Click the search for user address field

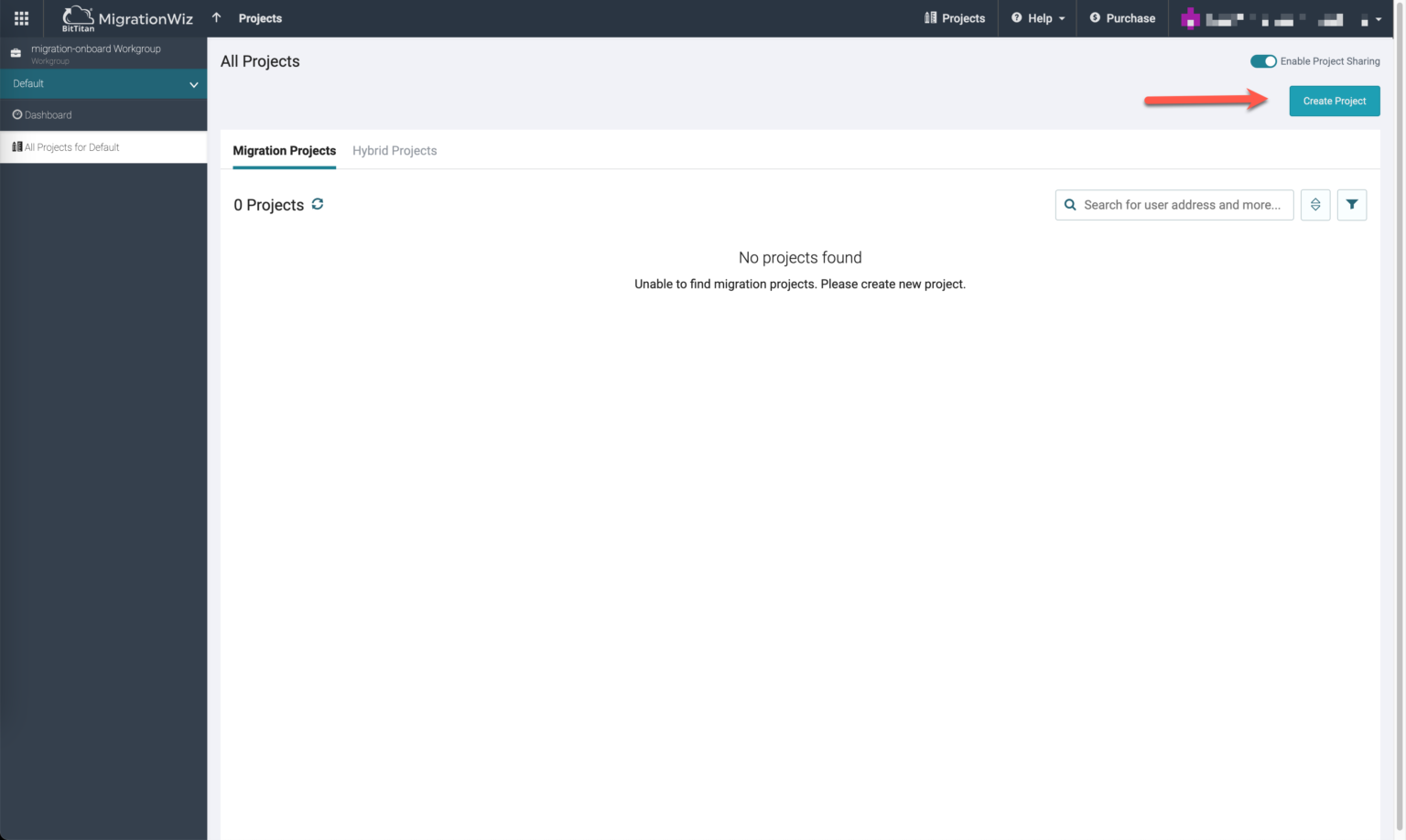1183,205
